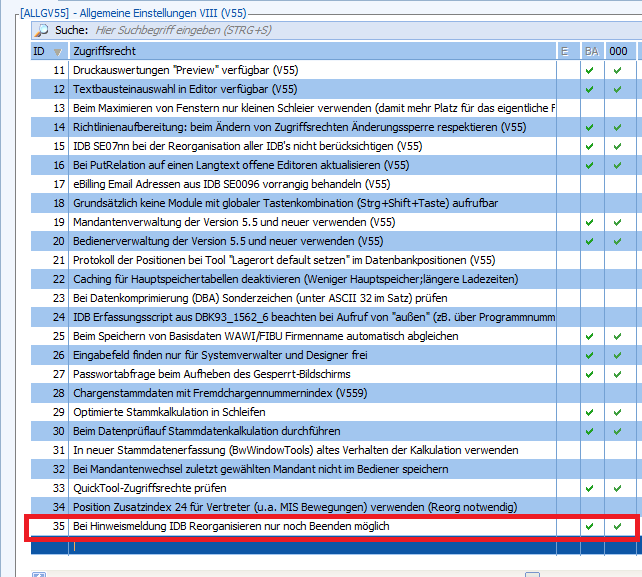Screen dimensions: 642x577
Task: Click the magnifier icon beside Suche
Action: (41, 30)
